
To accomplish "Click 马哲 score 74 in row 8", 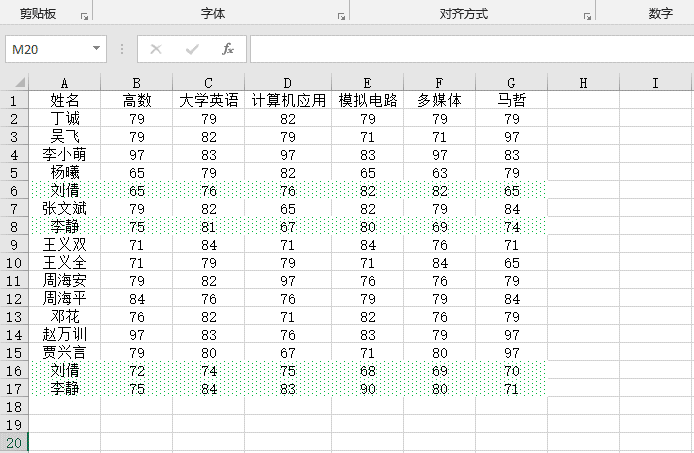I will [511, 227].
